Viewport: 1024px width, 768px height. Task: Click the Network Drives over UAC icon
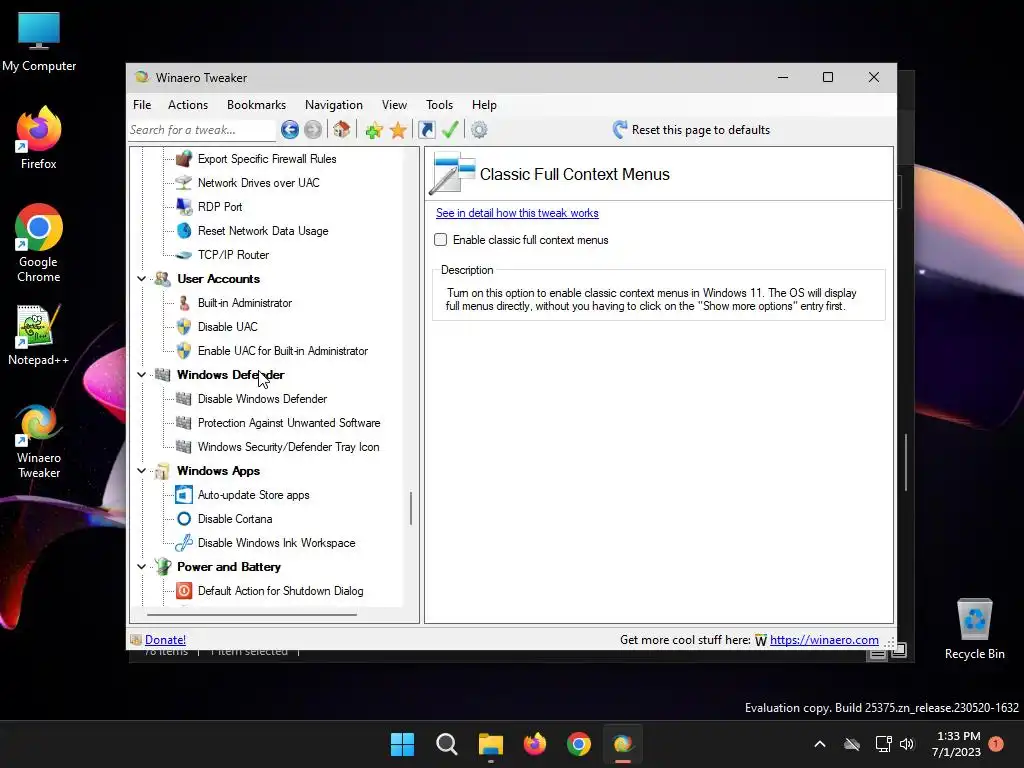pos(184,183)
